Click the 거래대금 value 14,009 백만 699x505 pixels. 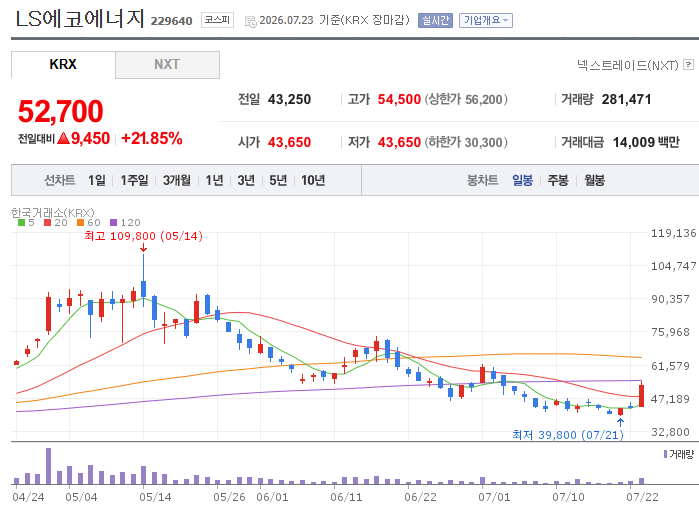point(646,142)
